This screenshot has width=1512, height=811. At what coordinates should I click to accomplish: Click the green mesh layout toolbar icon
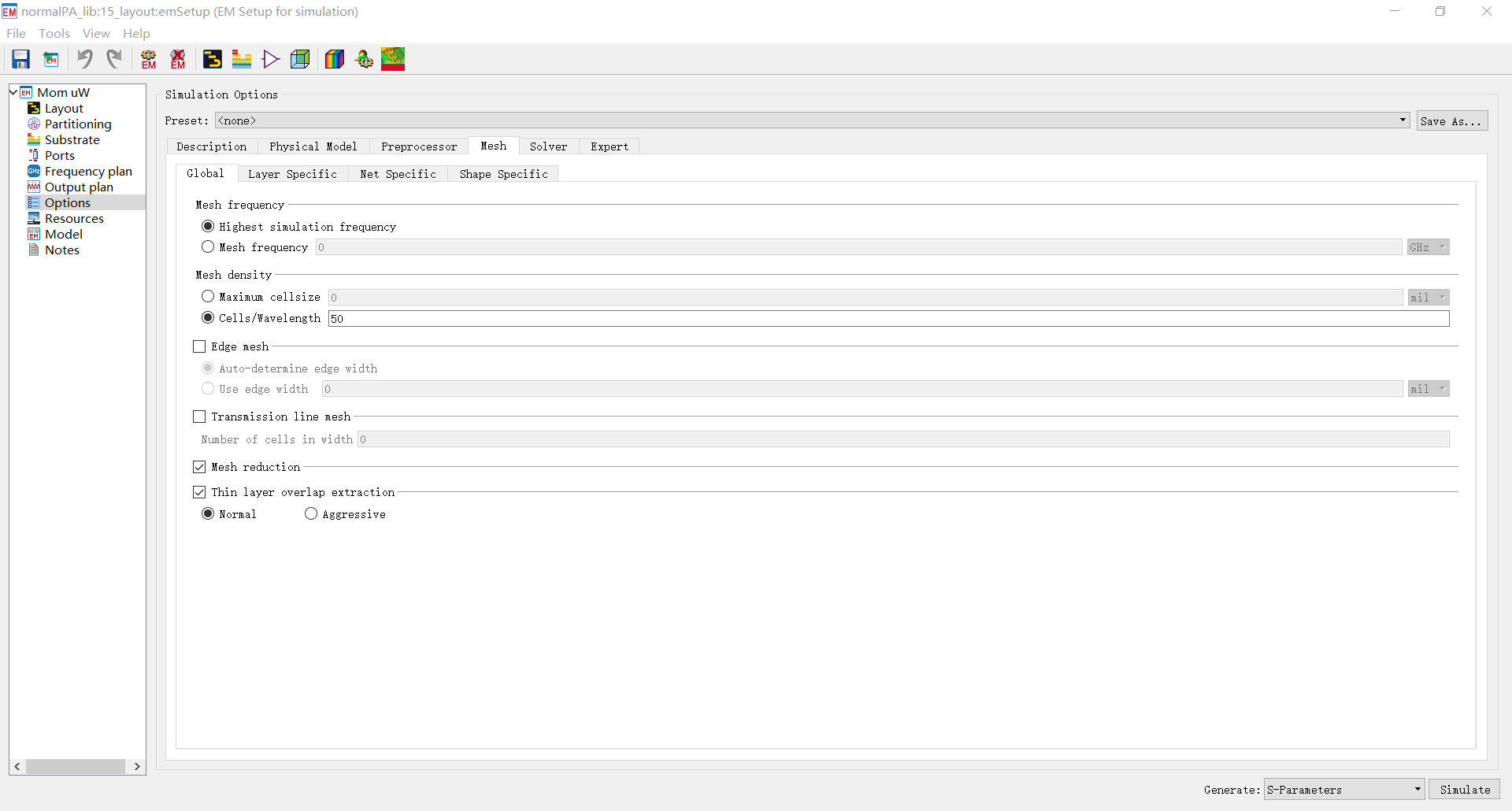(393, 59)
